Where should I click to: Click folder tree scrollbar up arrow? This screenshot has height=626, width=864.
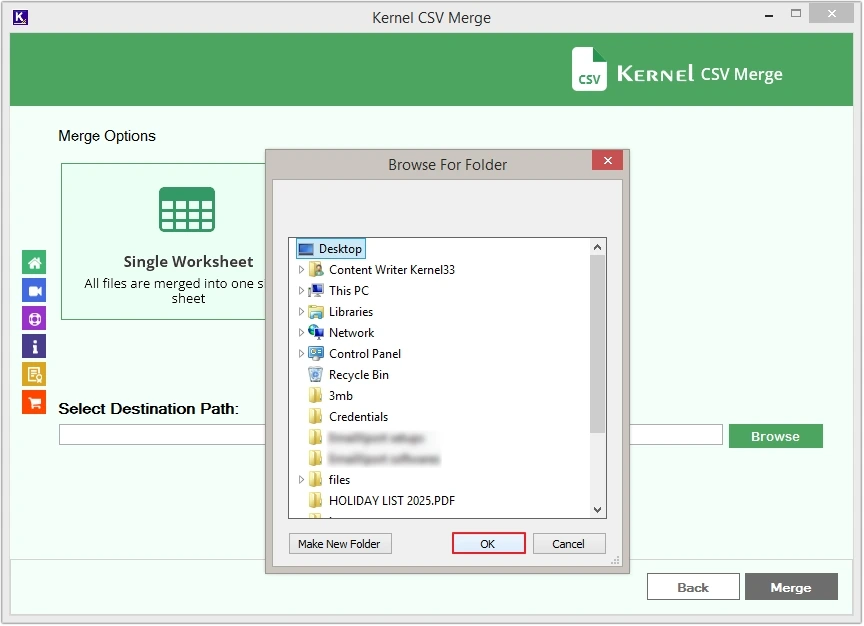click(x=597, y=247)
